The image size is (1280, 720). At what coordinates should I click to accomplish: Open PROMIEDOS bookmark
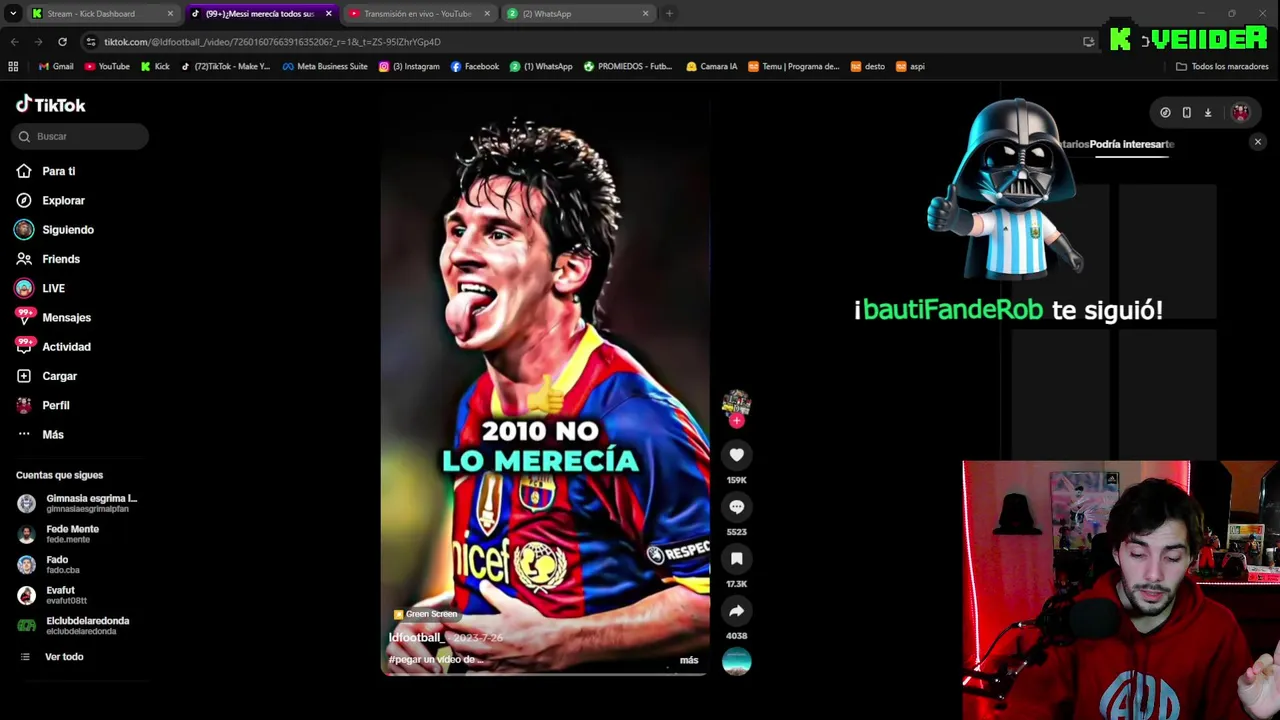[x=628, y=67]
